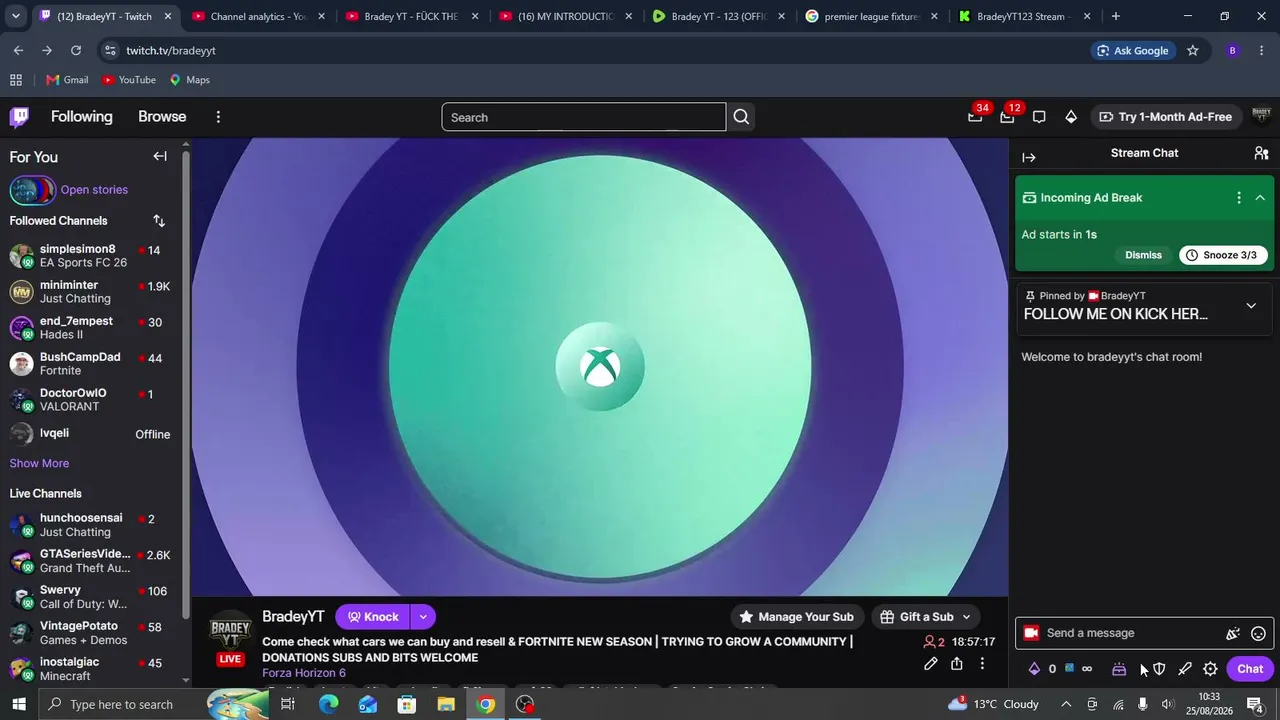Open Windows Start menu
Image resolution: width=1280 pixels, height=720 pixels.
19,704
